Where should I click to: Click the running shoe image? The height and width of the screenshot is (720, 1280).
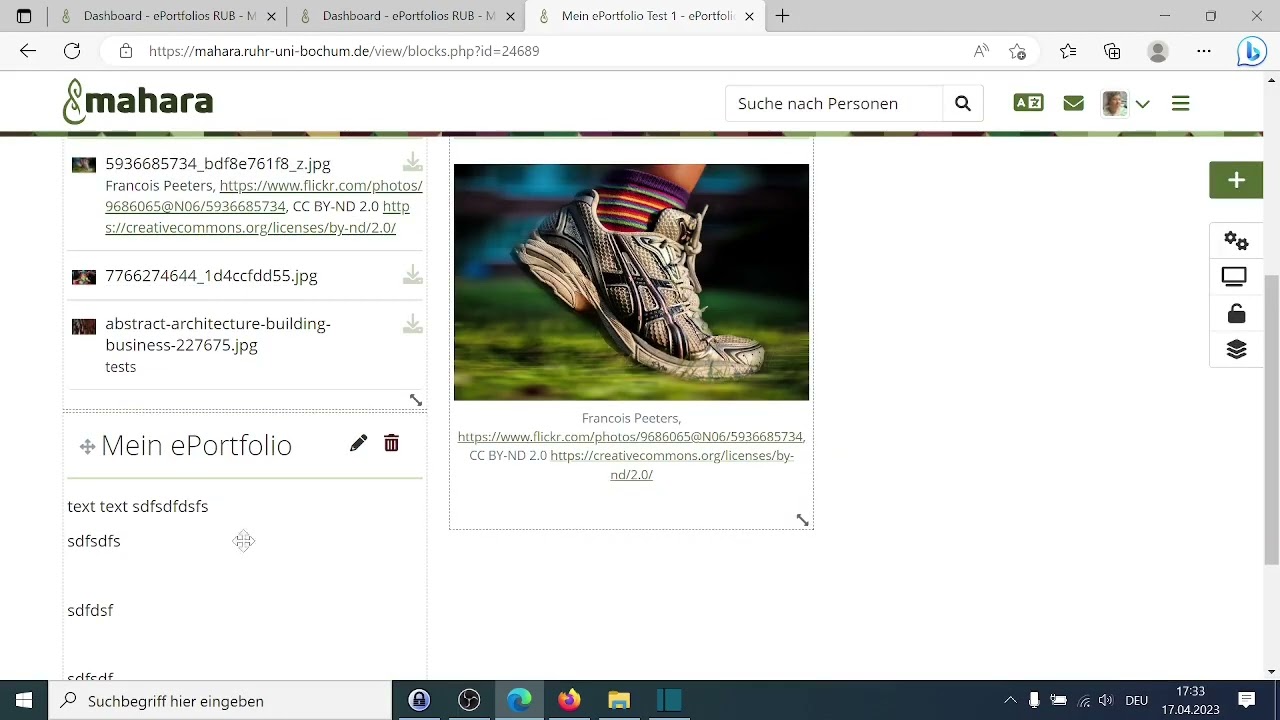(x=631, y=282)
